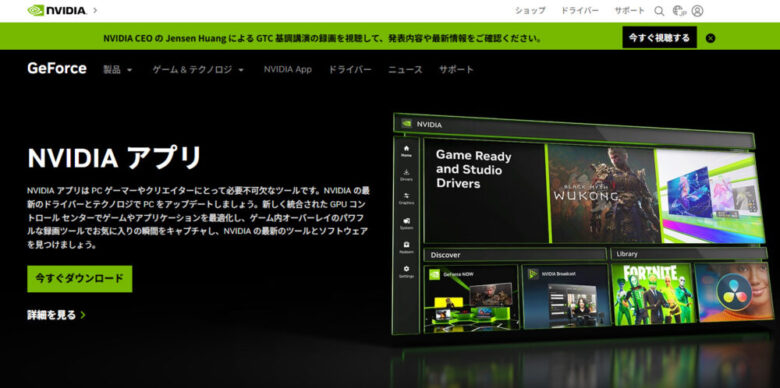The image size is (780, 388).
Task: Click the Discover section header
Action: [x=515, y=255]
